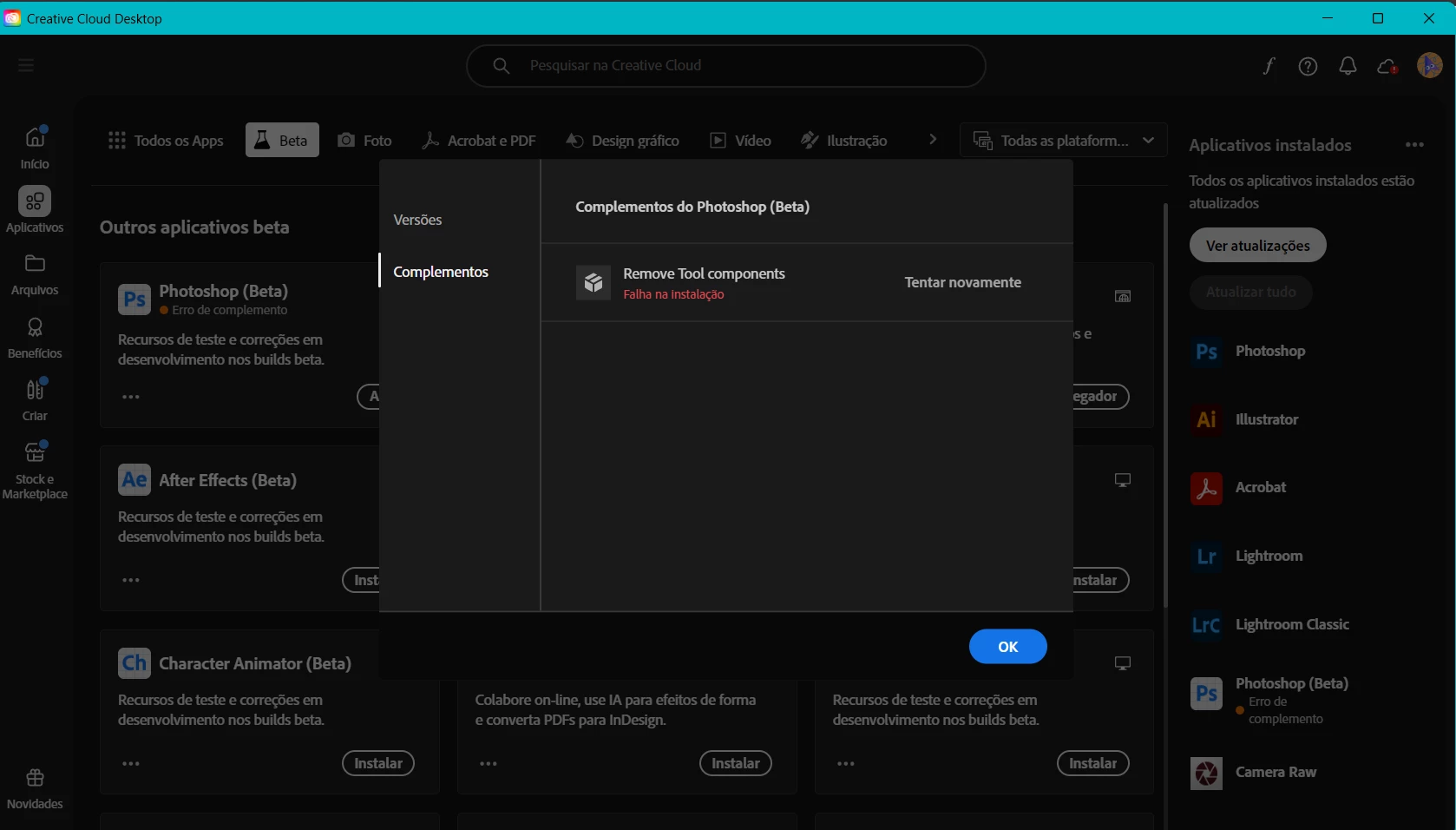
Task: Select the Todos os Apps tab
Action: point(165,140)
